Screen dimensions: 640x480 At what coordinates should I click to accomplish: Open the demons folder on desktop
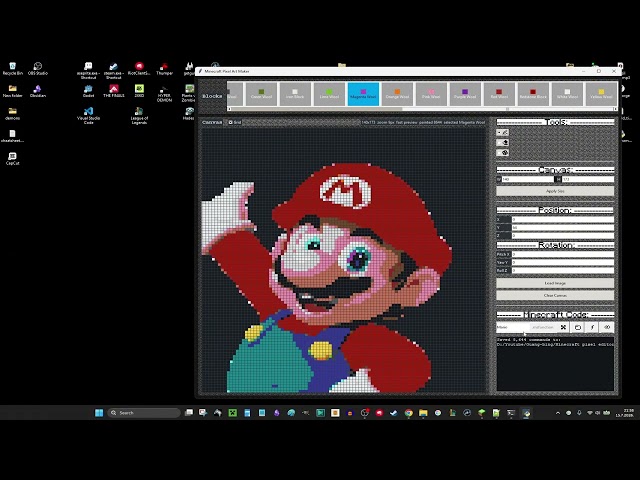(x=13, y=113)
